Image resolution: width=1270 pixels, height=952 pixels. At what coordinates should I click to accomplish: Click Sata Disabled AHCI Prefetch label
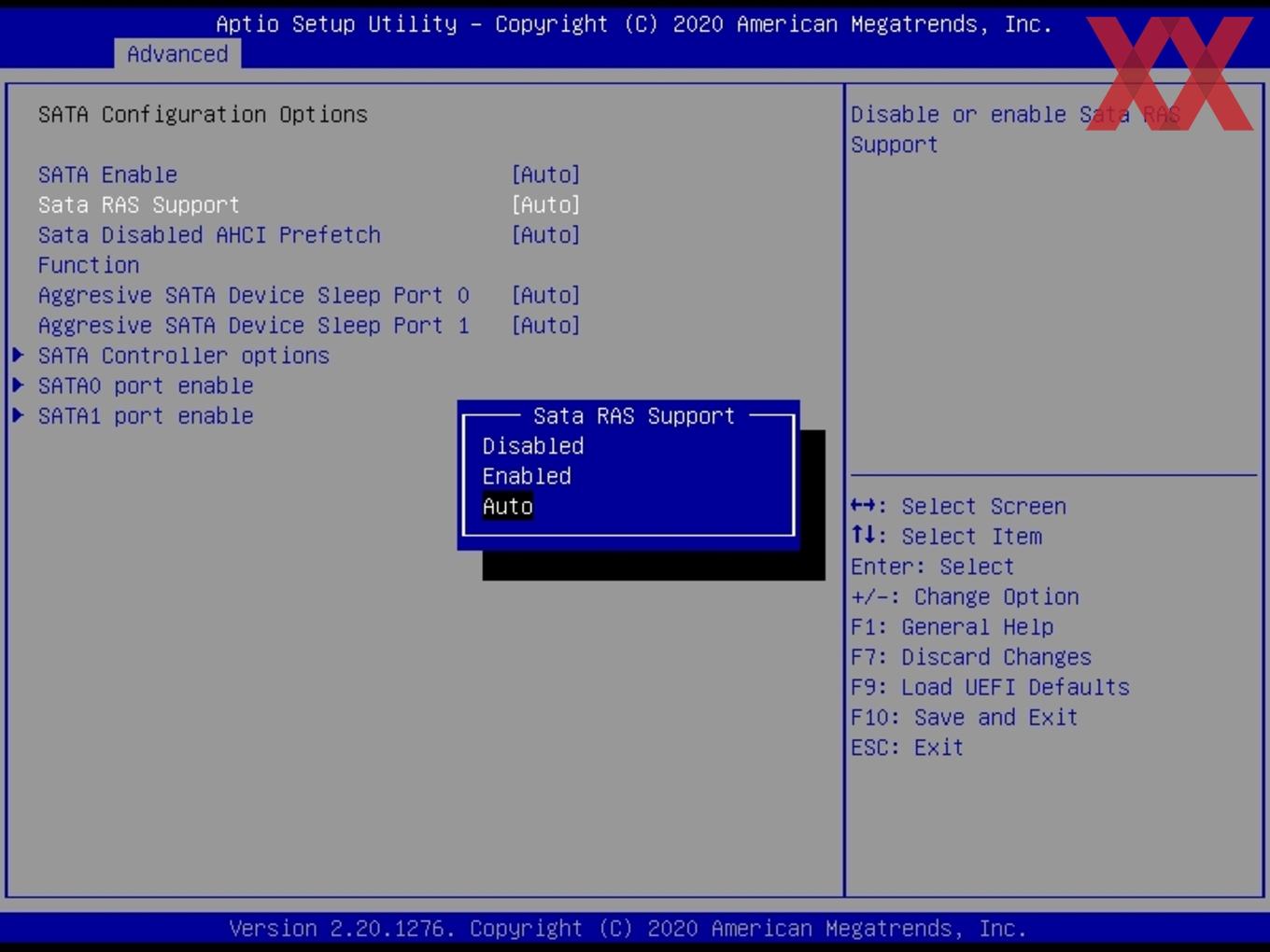tap(209, 234)
